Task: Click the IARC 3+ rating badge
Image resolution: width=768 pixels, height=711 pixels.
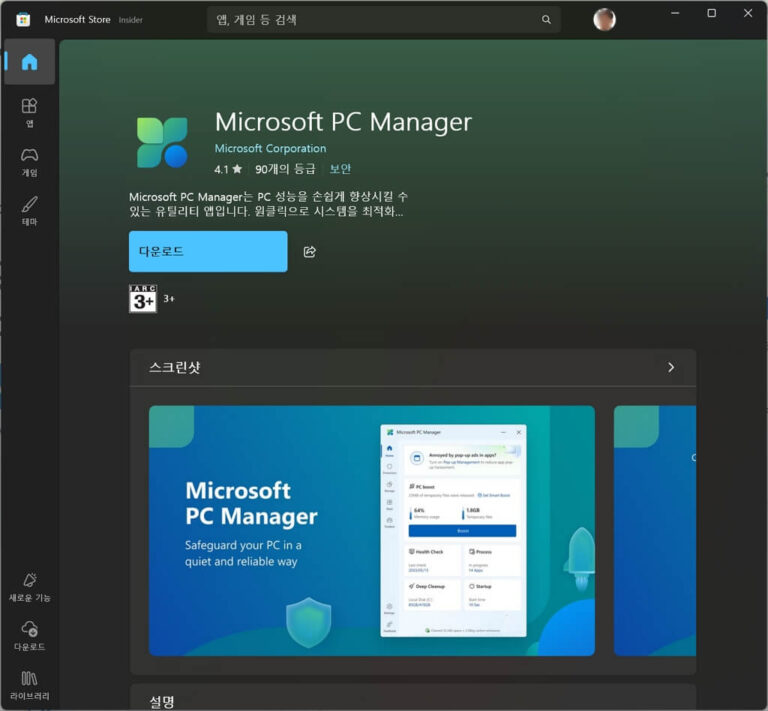Action: [143, 298]
